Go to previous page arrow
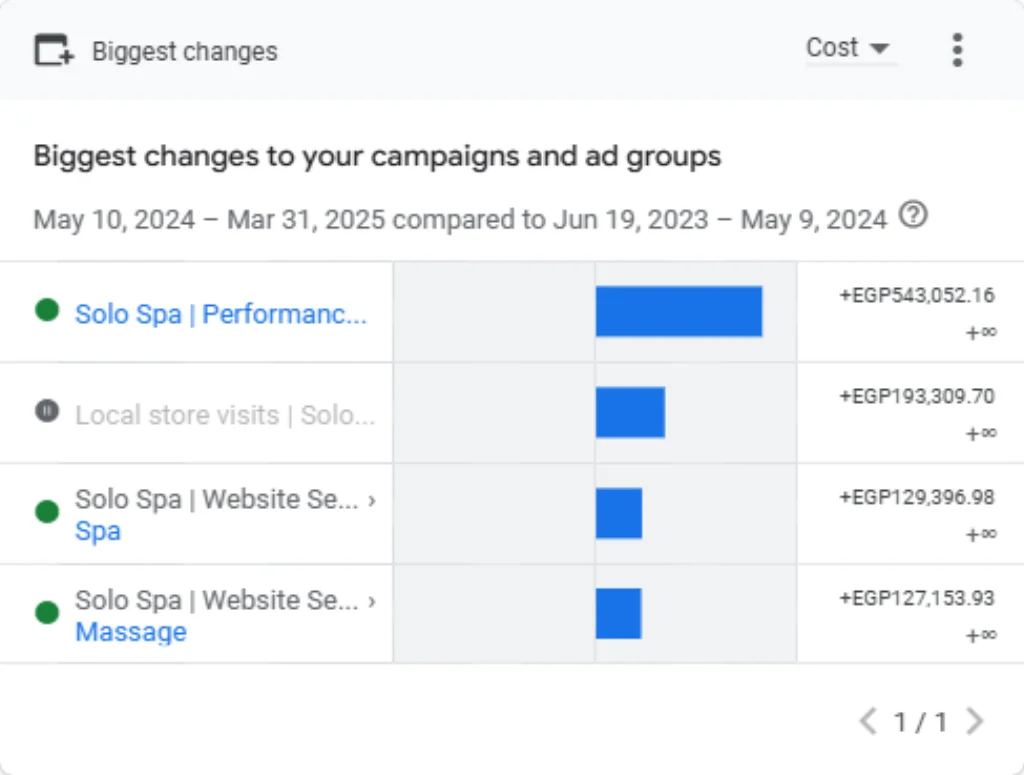This screenshot has width=1024, height=775. [869, 721]
